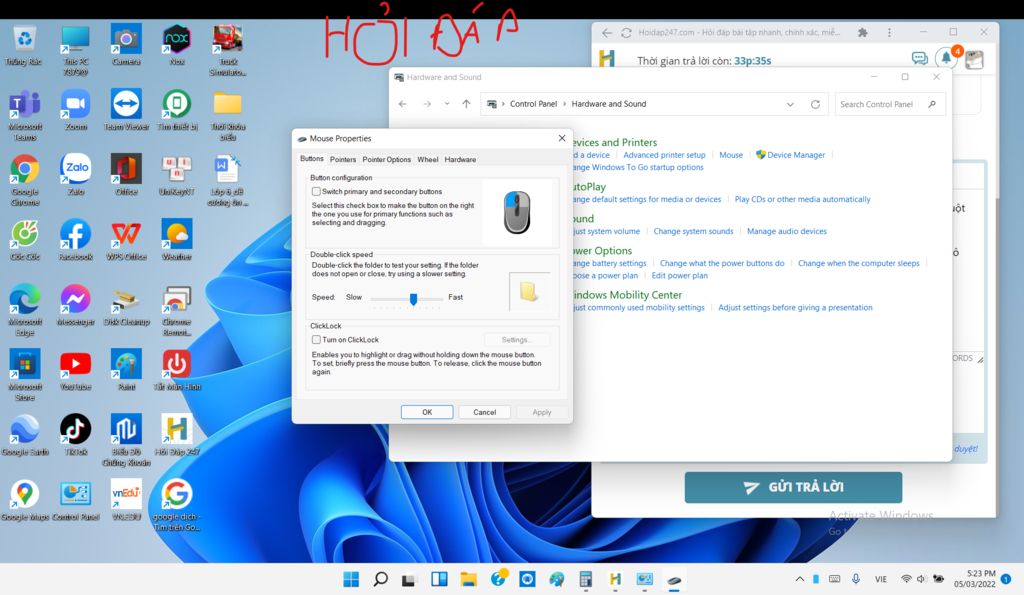Open the Edit power plan link
This screenshot has height=595, width=1024.
[679, 276]
